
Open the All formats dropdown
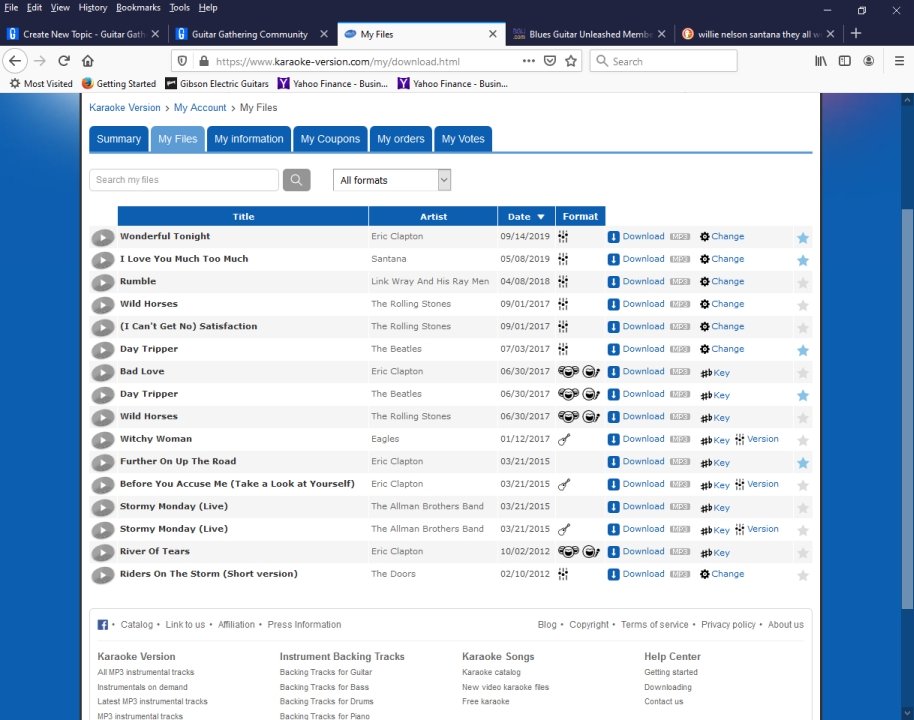(392, 180)
